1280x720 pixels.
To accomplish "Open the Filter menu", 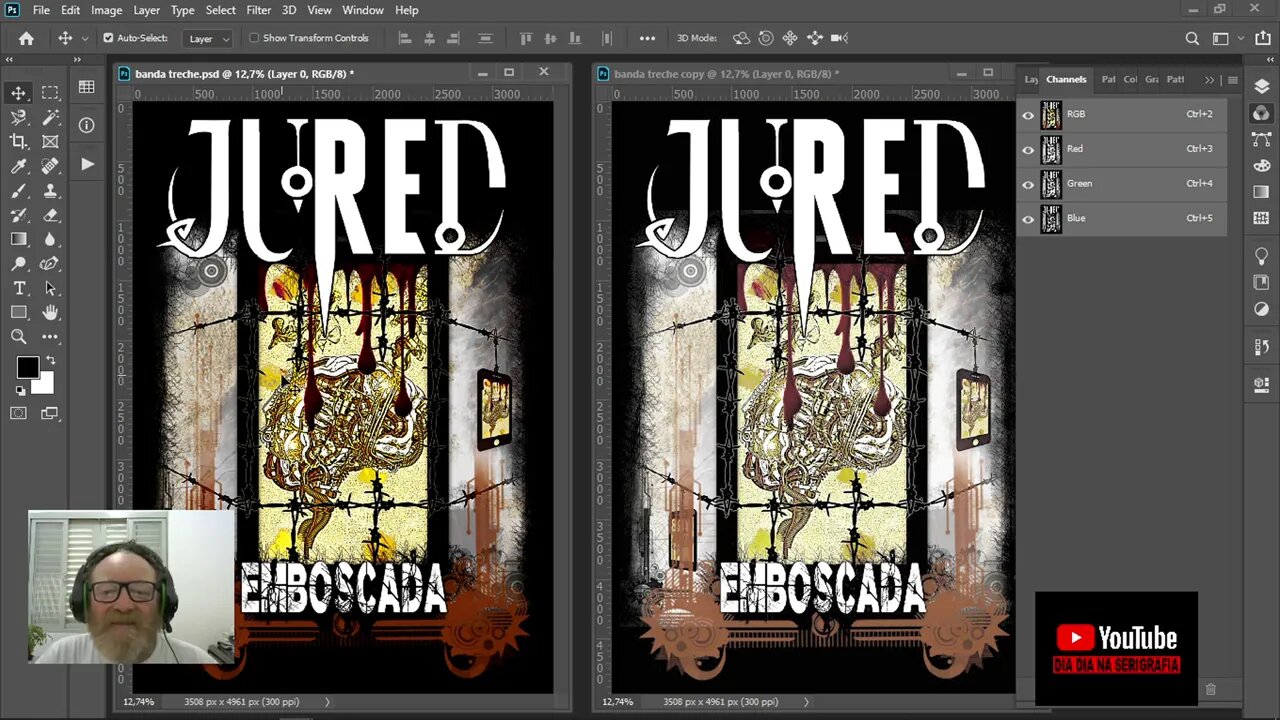I will [258, 10].
